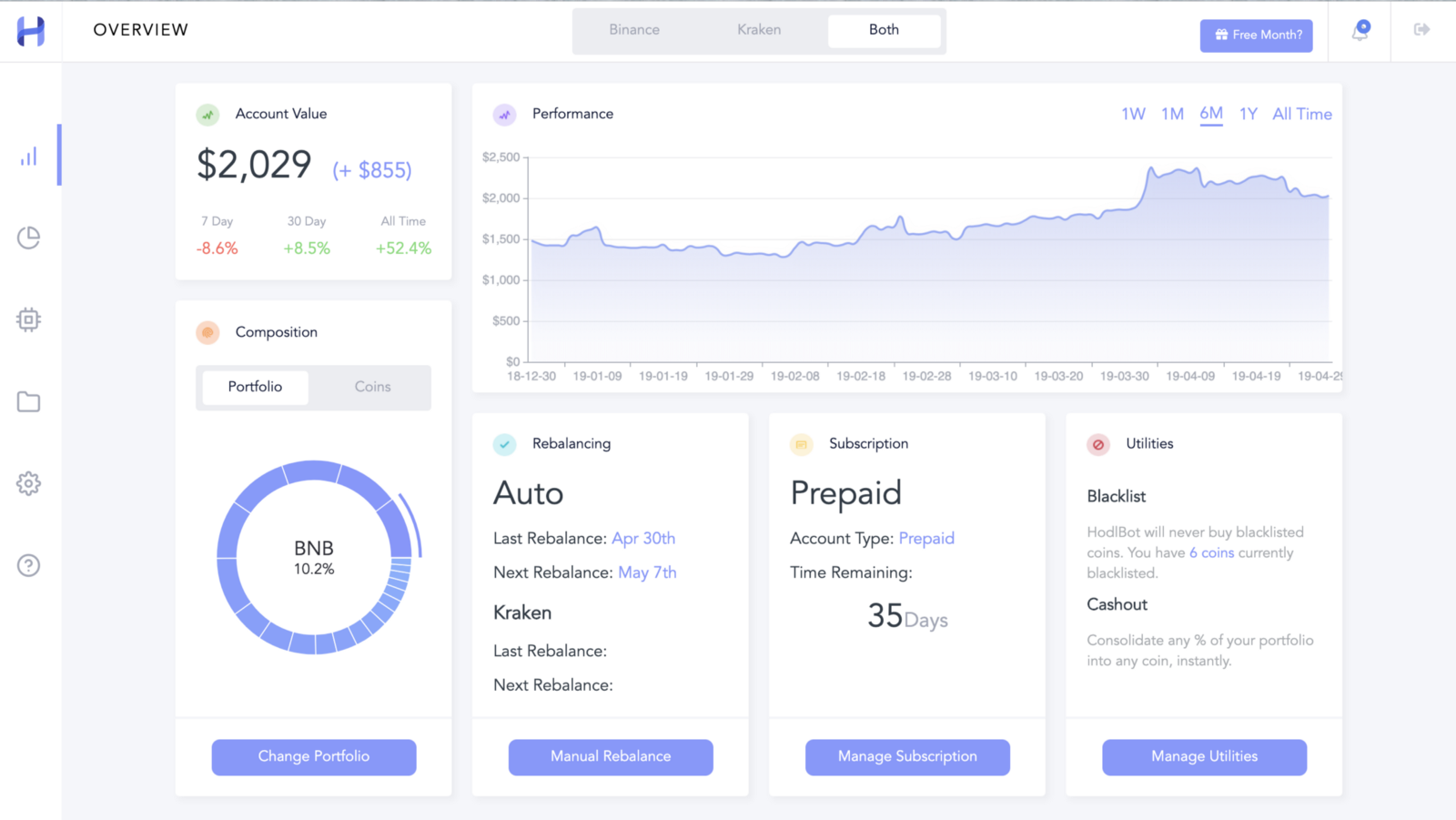Click the HodlBot logo icon
Image resolution: width=1456 pixels, height=820 pixels.
click(x=30, y=31)
